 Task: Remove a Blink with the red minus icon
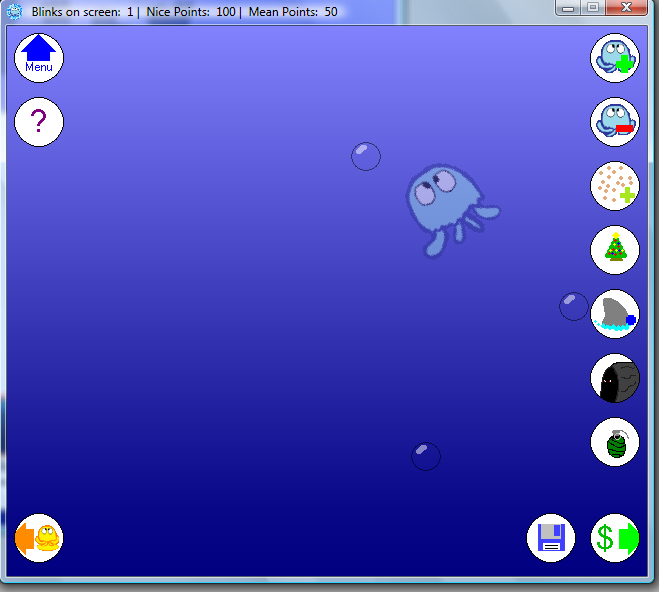(614, 122)
